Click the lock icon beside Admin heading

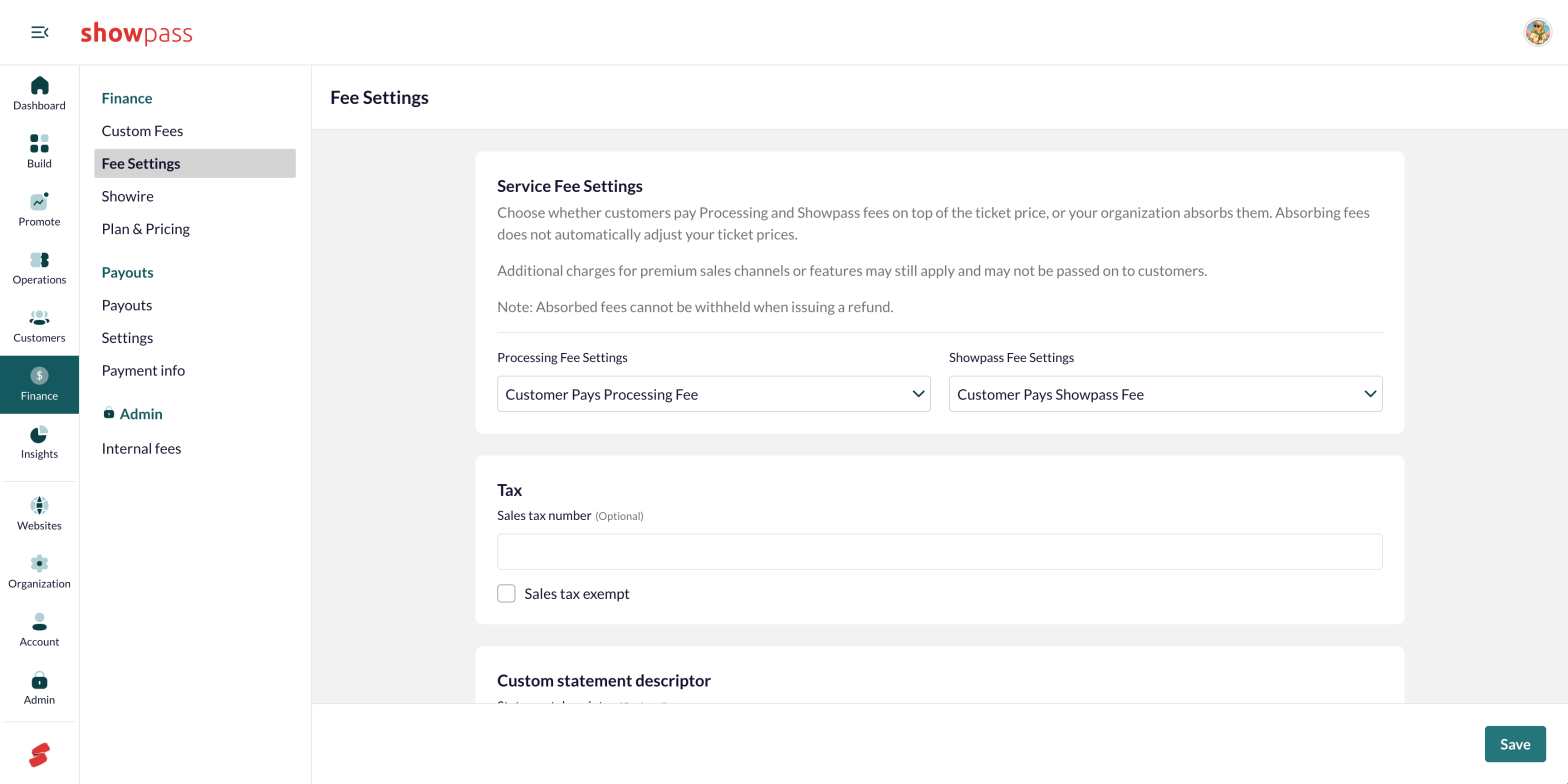109,413
